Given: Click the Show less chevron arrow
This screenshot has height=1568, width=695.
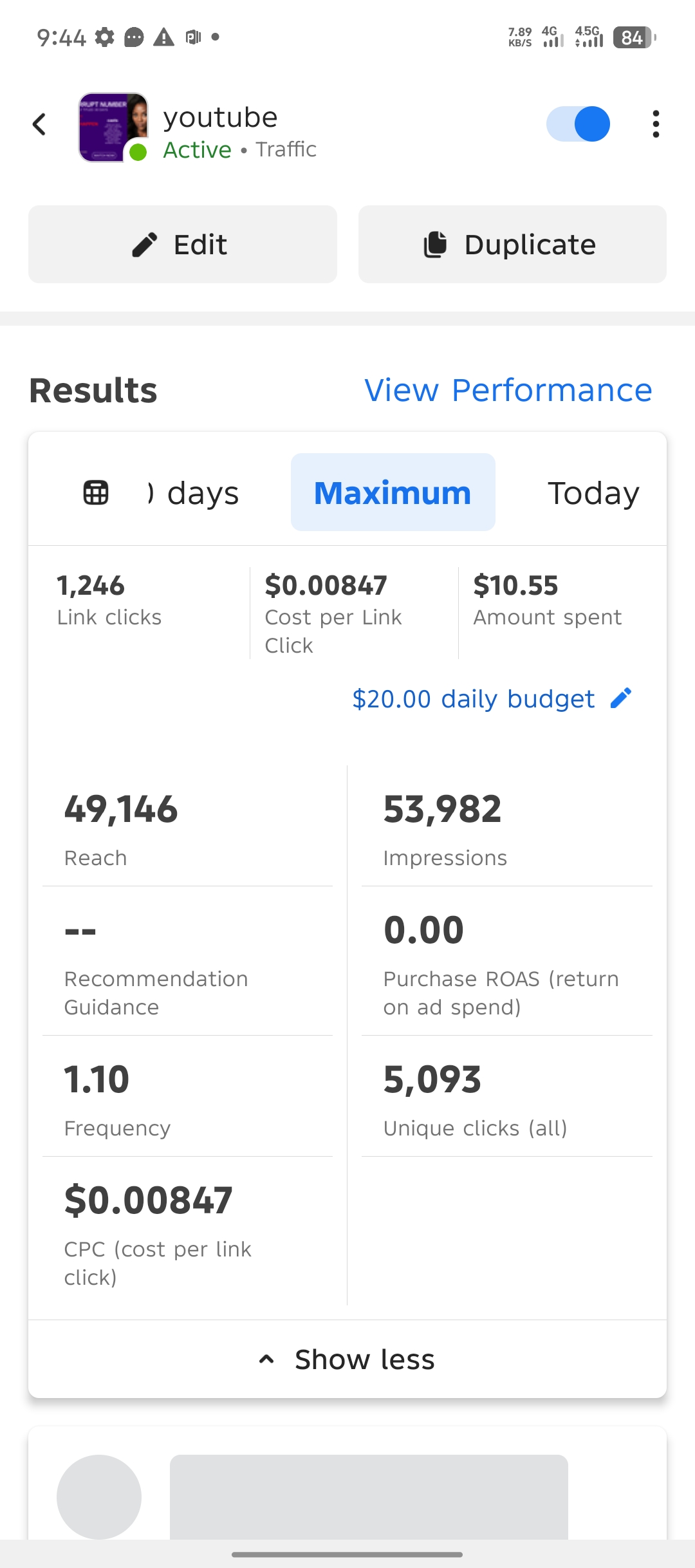Looking at the screenshot, I should (266, 1359).
